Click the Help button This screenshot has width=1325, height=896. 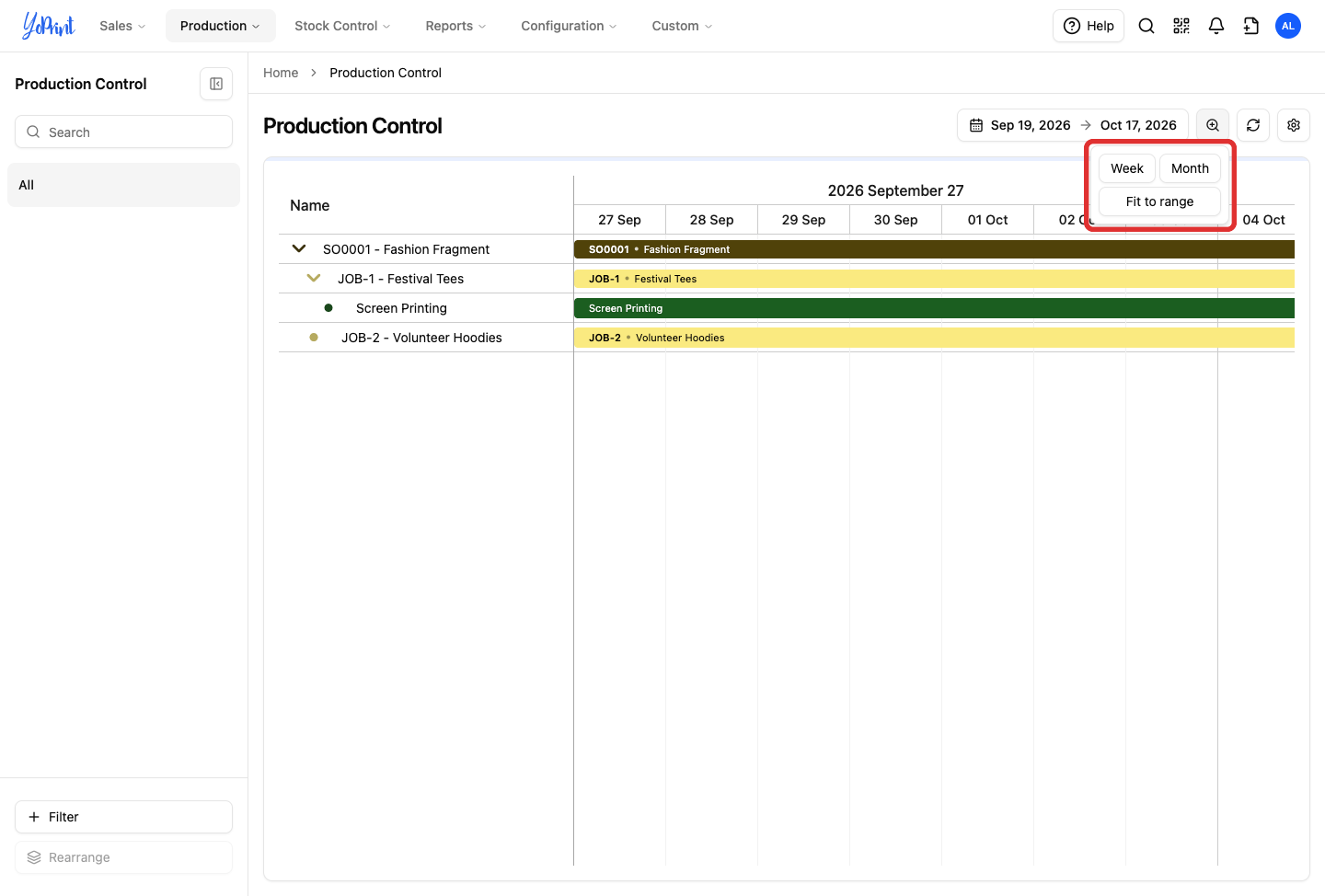[1089, 26]
